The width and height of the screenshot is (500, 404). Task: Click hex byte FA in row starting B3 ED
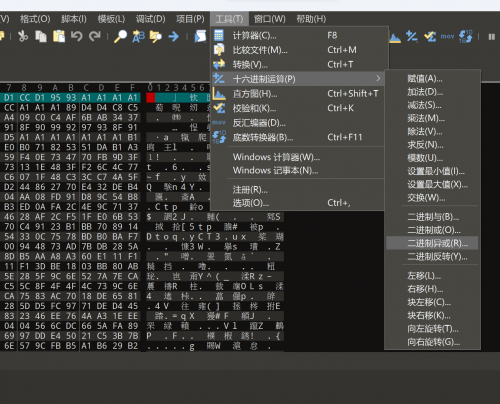(55, 207)
